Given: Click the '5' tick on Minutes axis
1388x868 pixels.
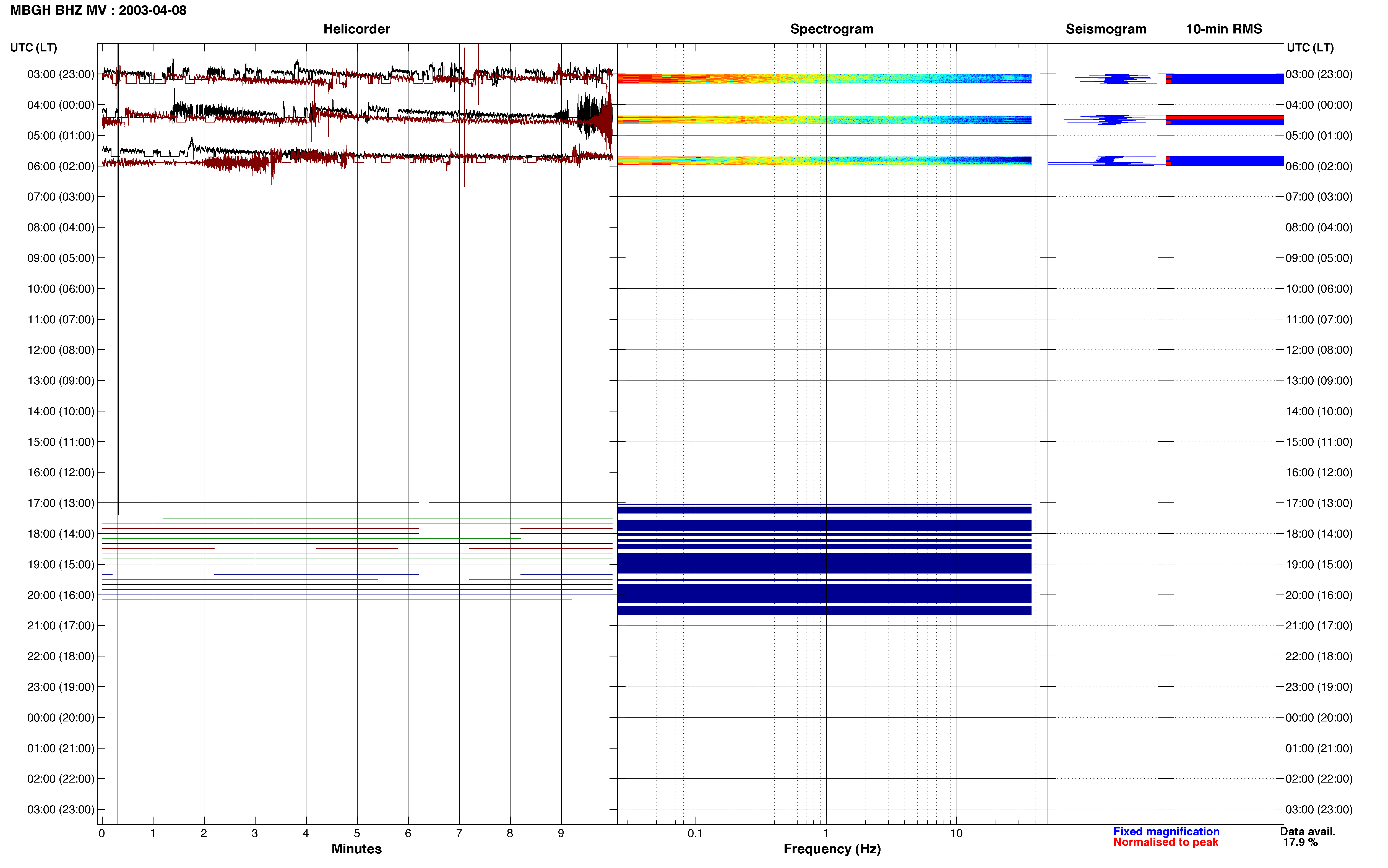Looking at the screenshot, I should point(357,833).
